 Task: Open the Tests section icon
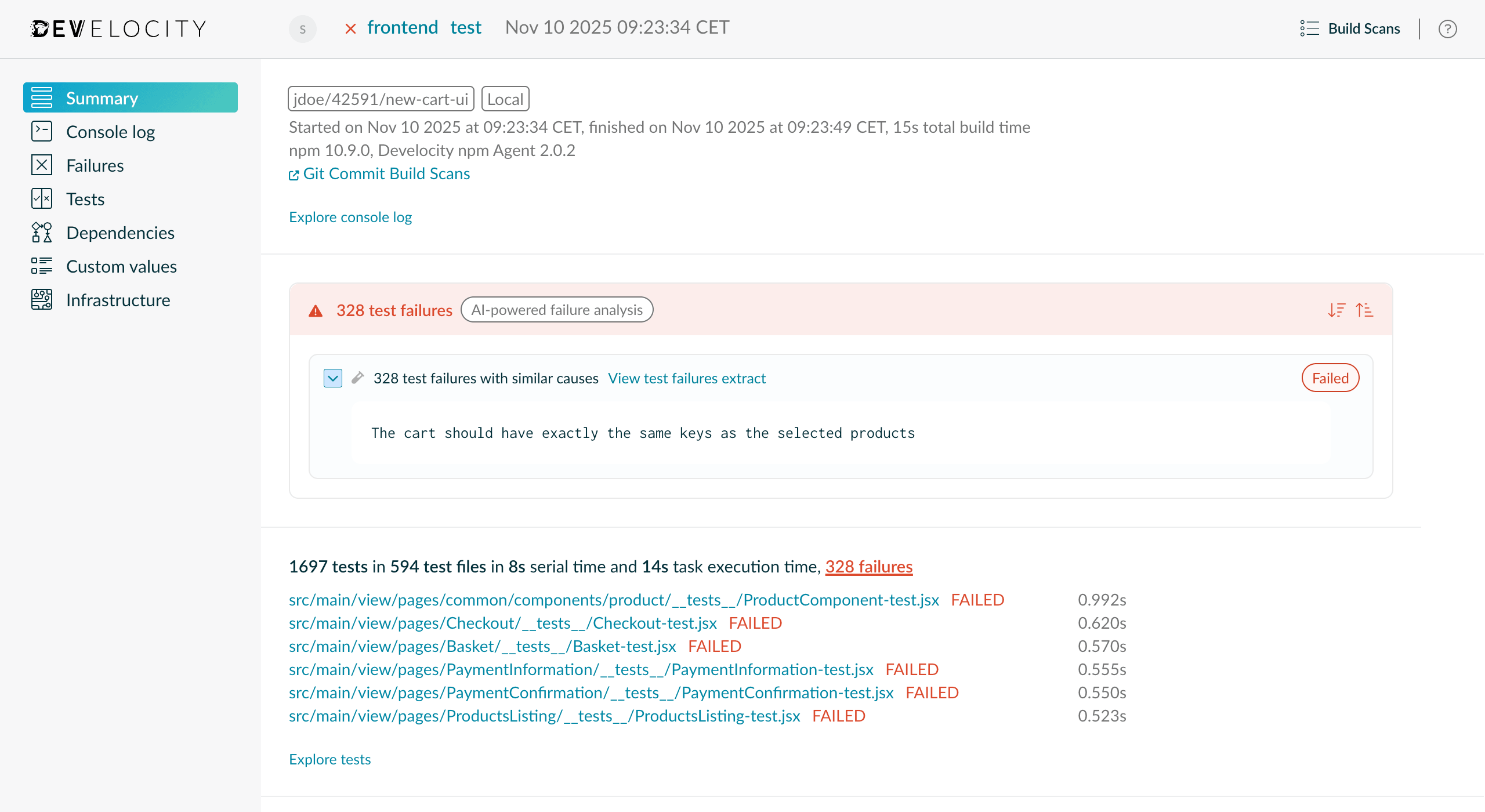tap(41, 198)
